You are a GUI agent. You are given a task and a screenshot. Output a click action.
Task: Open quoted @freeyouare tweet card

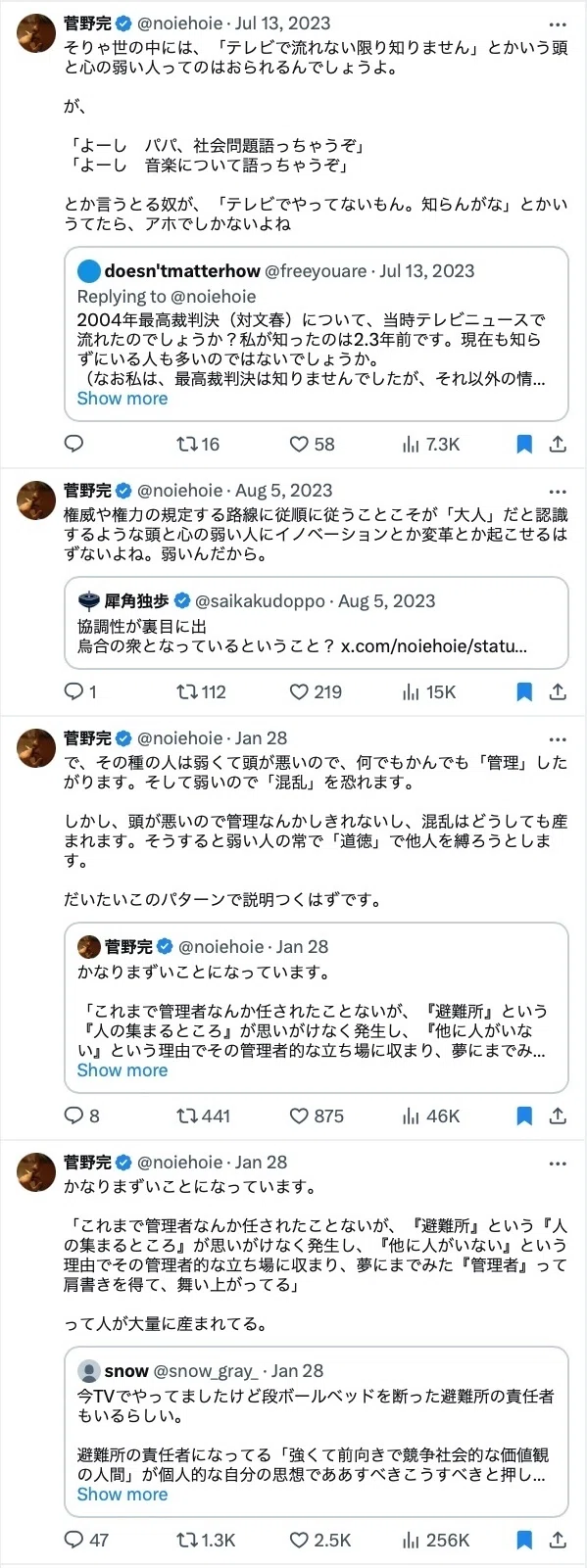(x=317, y=334)
